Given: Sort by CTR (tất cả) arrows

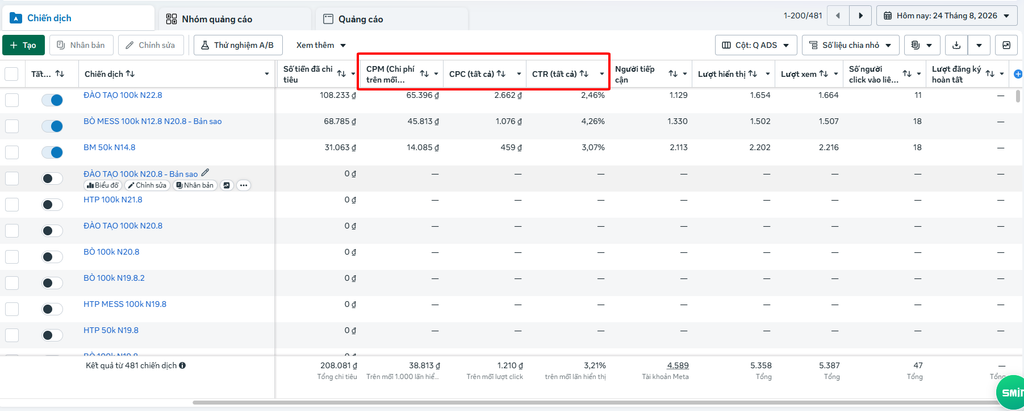Looking at the screenshot, I should tap(584, 74).
